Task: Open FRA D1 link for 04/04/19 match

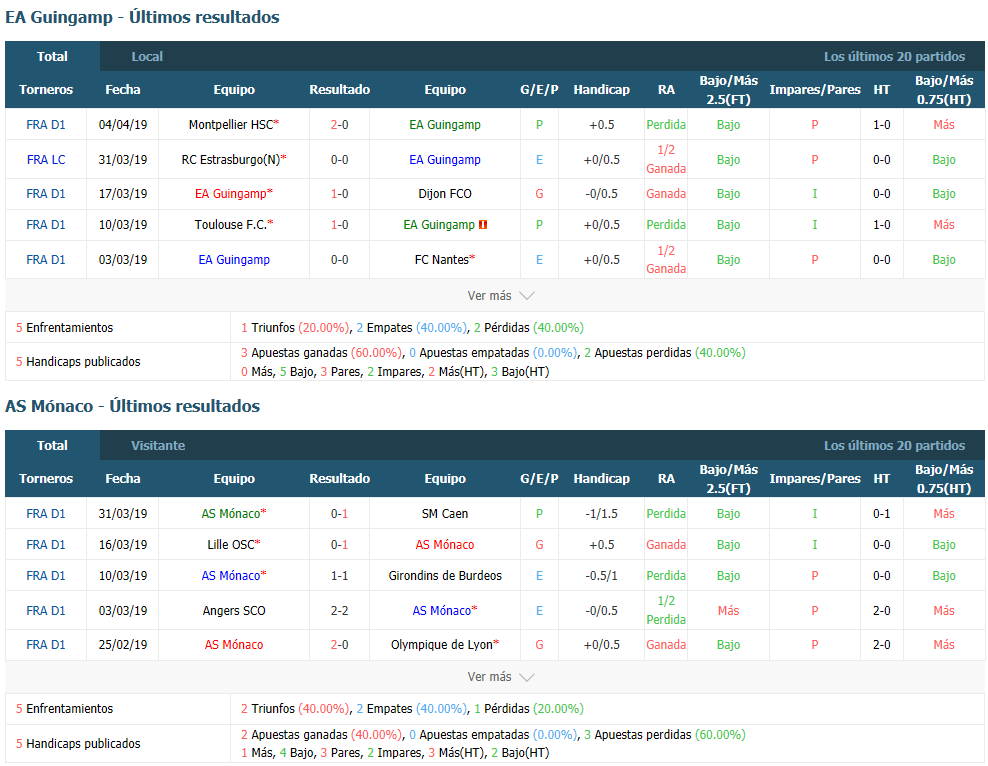Action: [45, 125]
